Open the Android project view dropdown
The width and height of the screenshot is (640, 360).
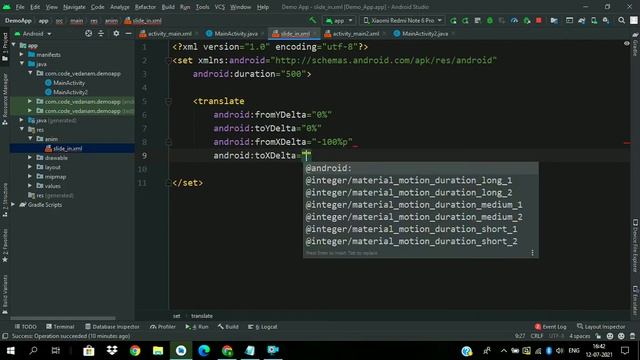tap(33, 33)
